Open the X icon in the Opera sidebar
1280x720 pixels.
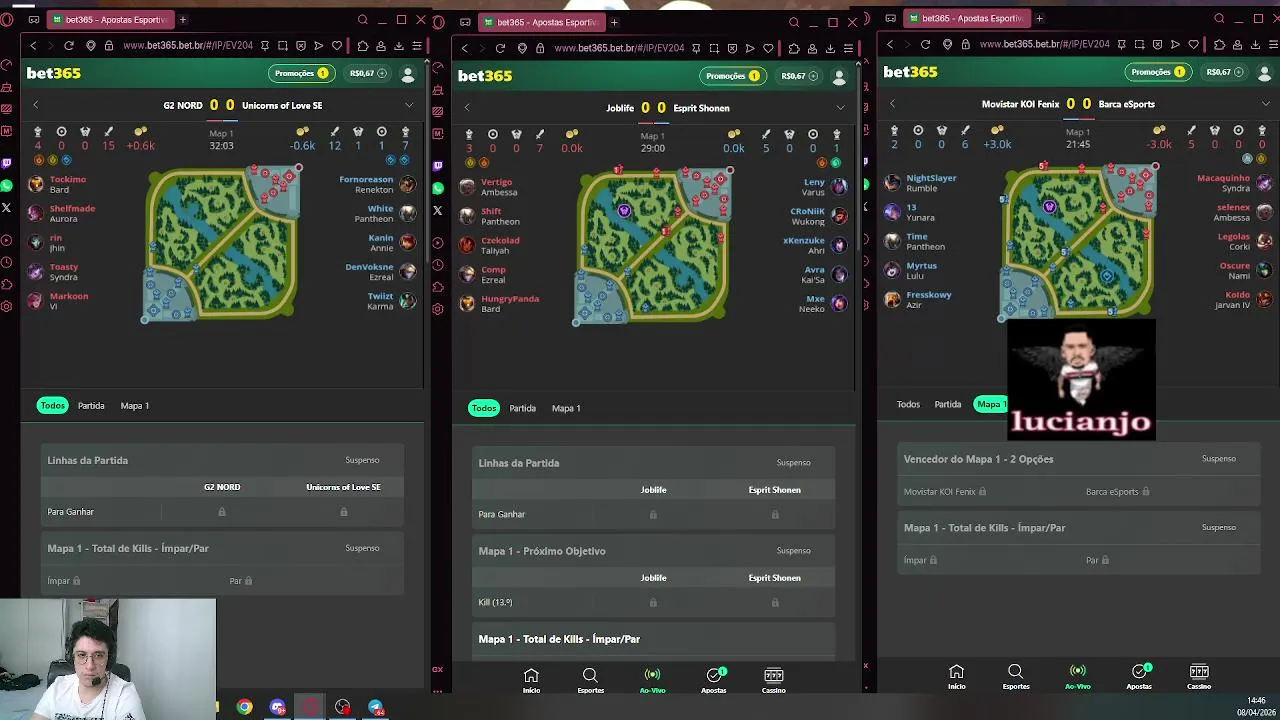point(6,208)
